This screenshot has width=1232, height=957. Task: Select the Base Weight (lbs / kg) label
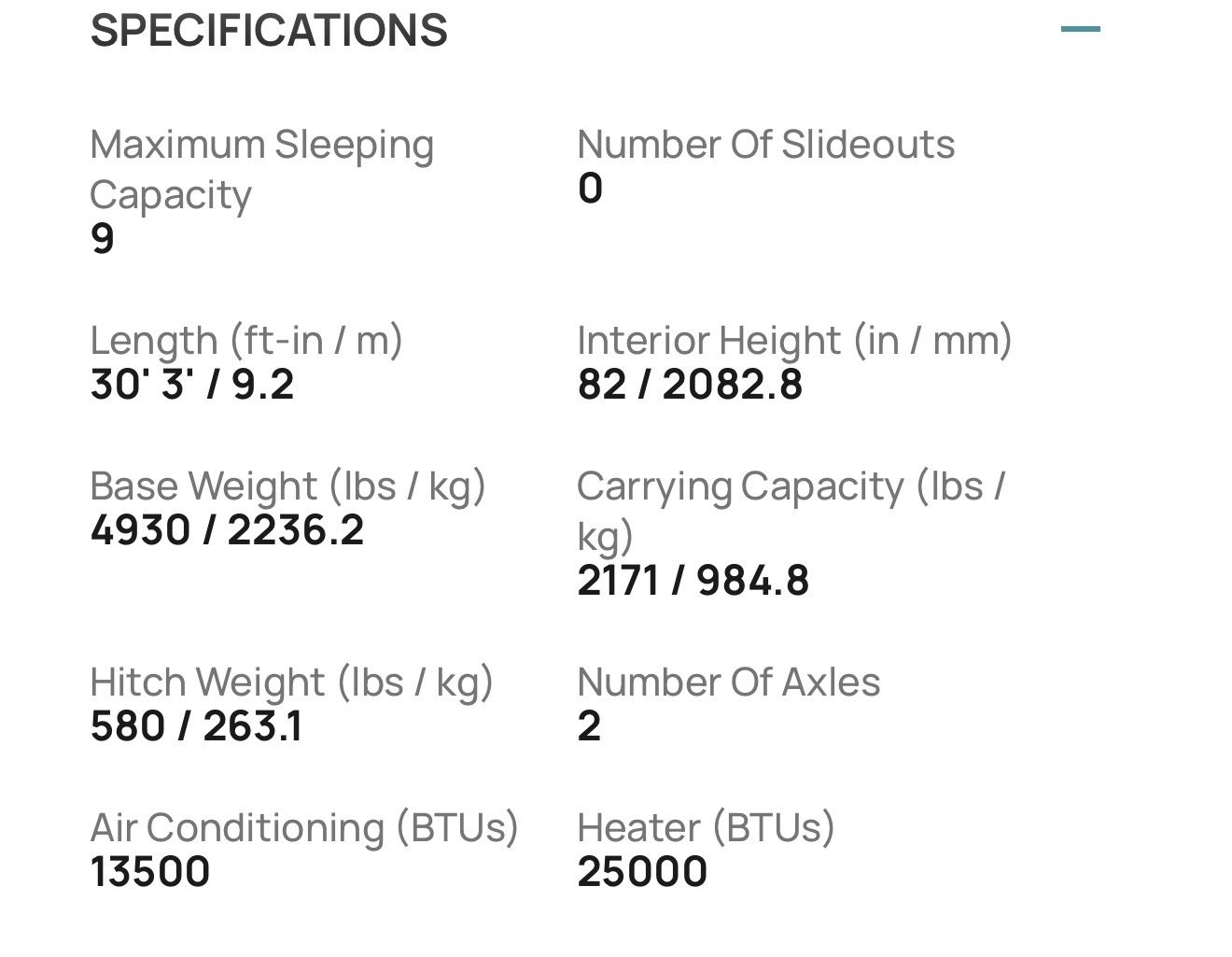287,486
